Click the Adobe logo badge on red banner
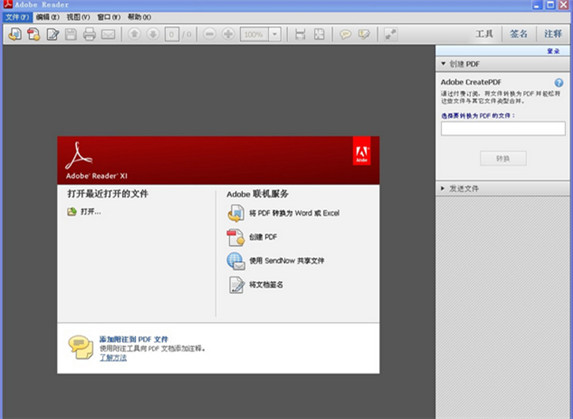Image resolution: width=573 pixels, height=419 pixels. pyautogui.click(x=362, y=151)
